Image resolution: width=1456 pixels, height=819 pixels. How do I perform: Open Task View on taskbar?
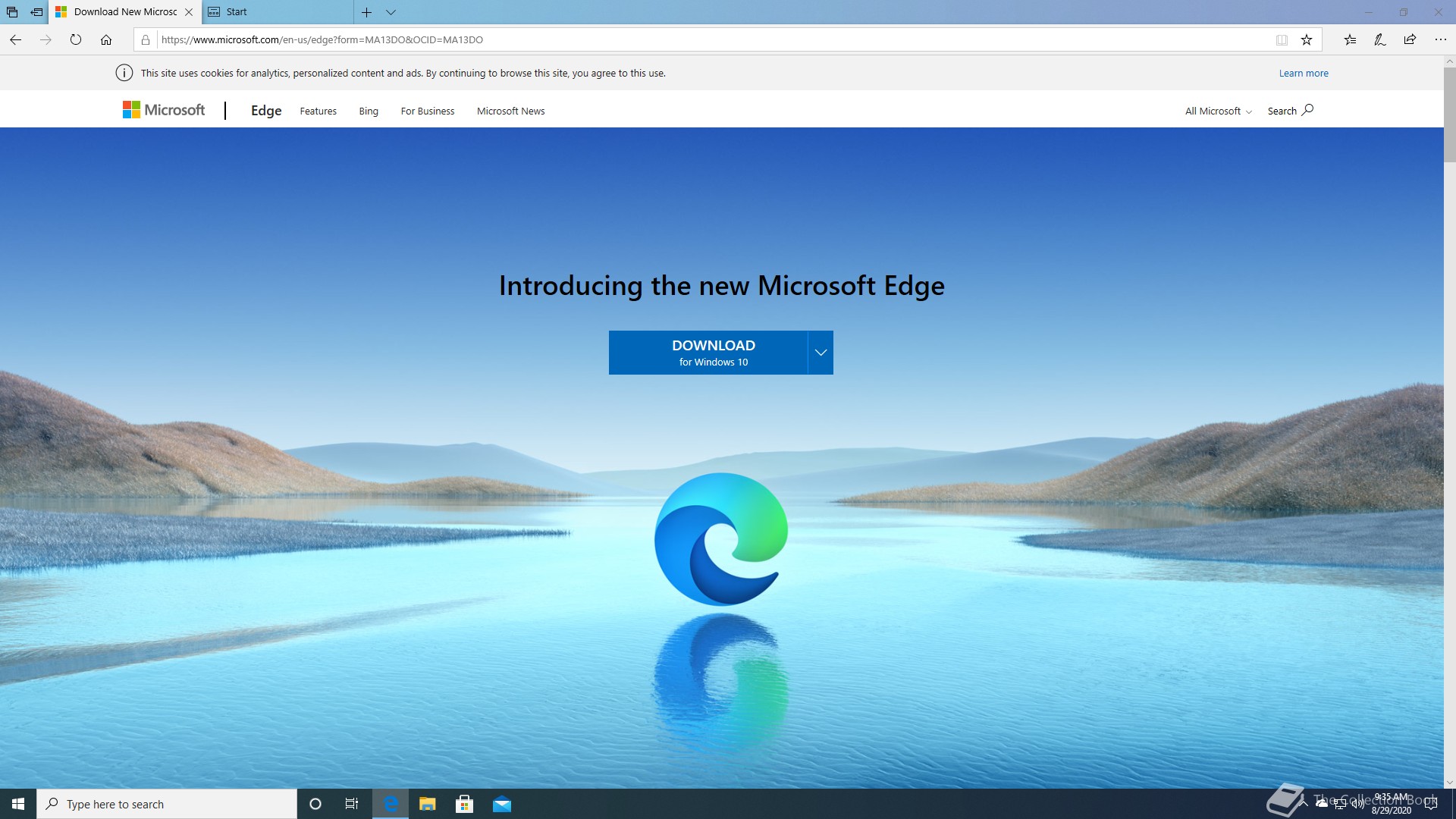point(352,804)
